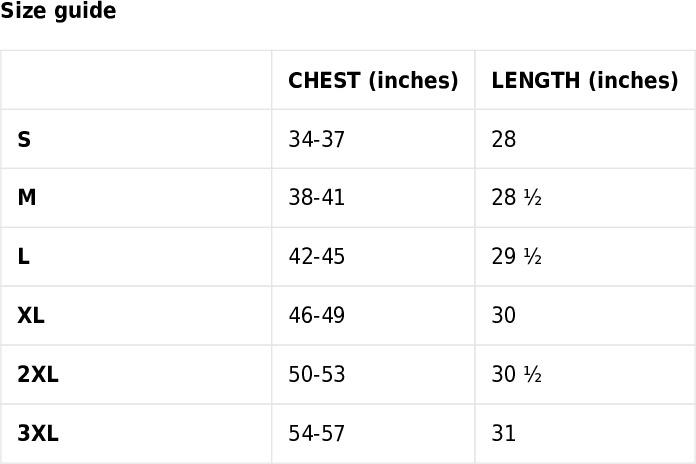Click length value 30 ½ for 2XL
Viewport: 696px width, 464px height.
[517, 374]
